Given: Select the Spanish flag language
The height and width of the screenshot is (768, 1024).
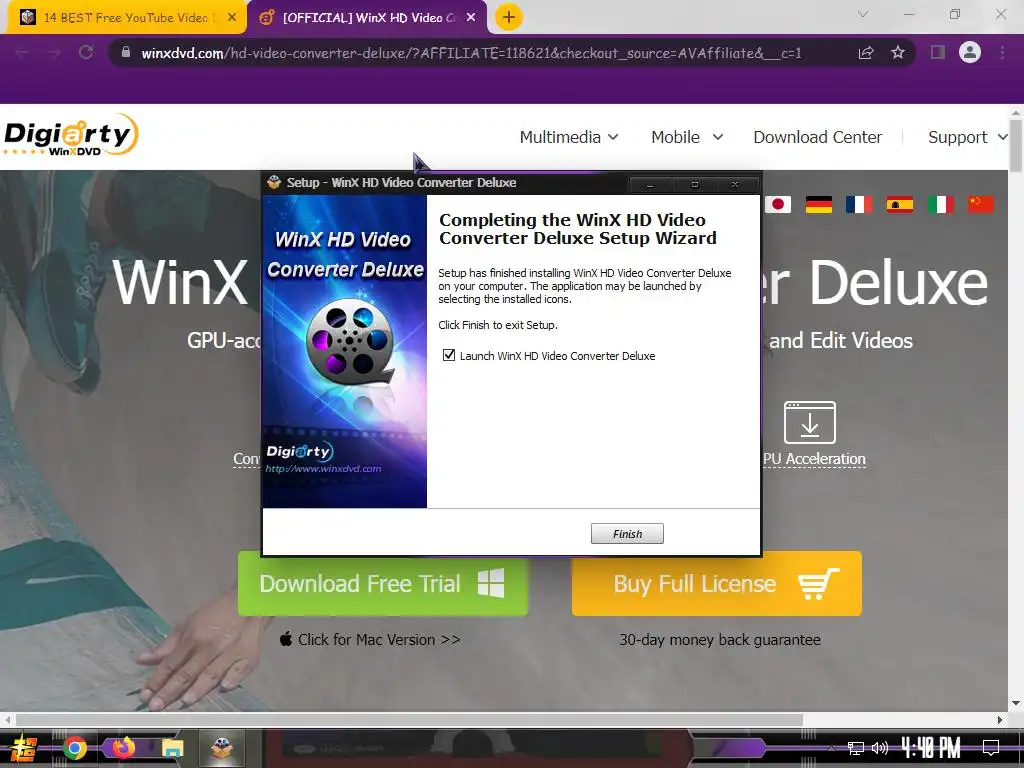Looking at the screenshot, I should (x=899, y=204).
